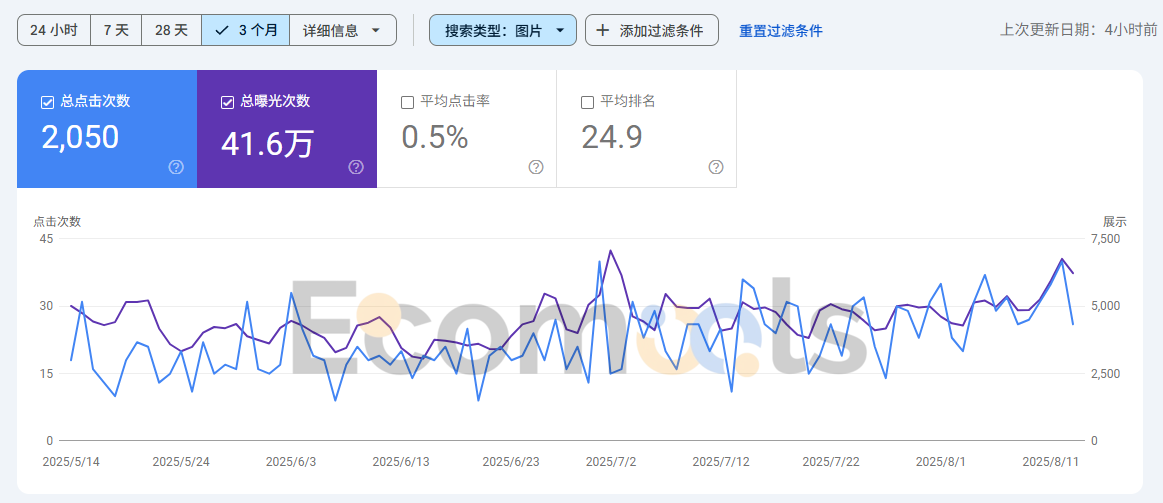
Task: Click the 2025/8/1 date label
Action: [x=940, y=461]
